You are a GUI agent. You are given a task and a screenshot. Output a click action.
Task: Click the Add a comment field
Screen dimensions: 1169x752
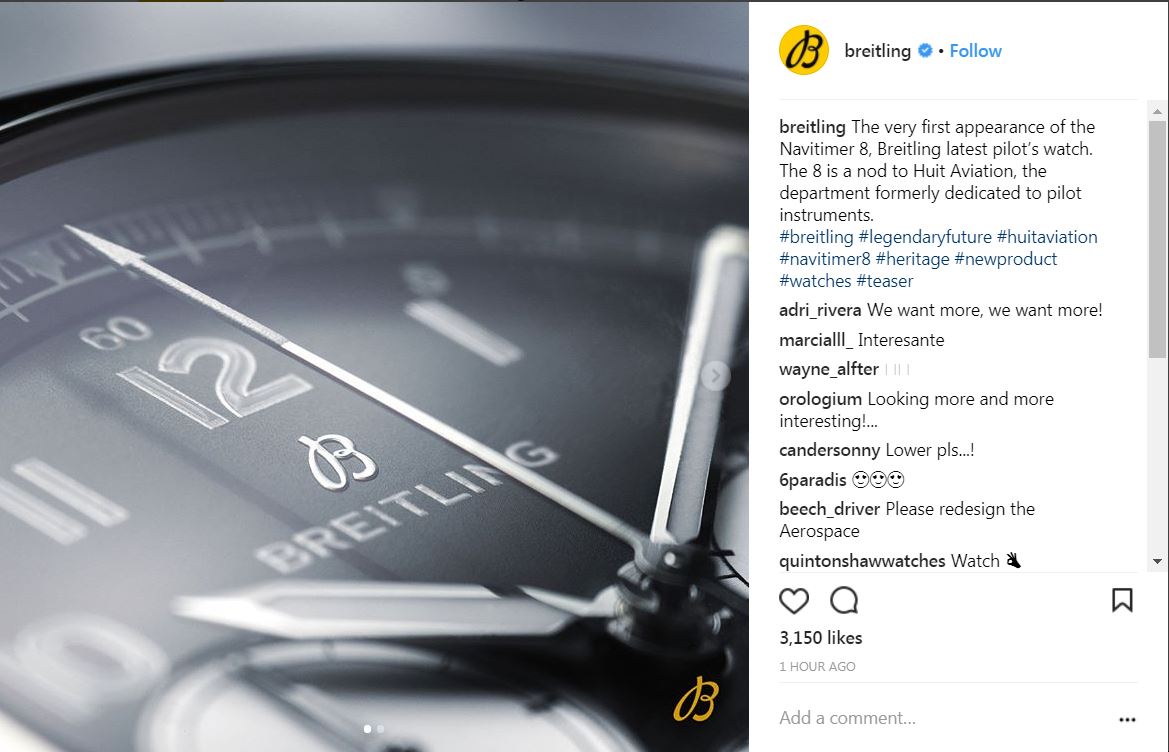click(943, 718)
